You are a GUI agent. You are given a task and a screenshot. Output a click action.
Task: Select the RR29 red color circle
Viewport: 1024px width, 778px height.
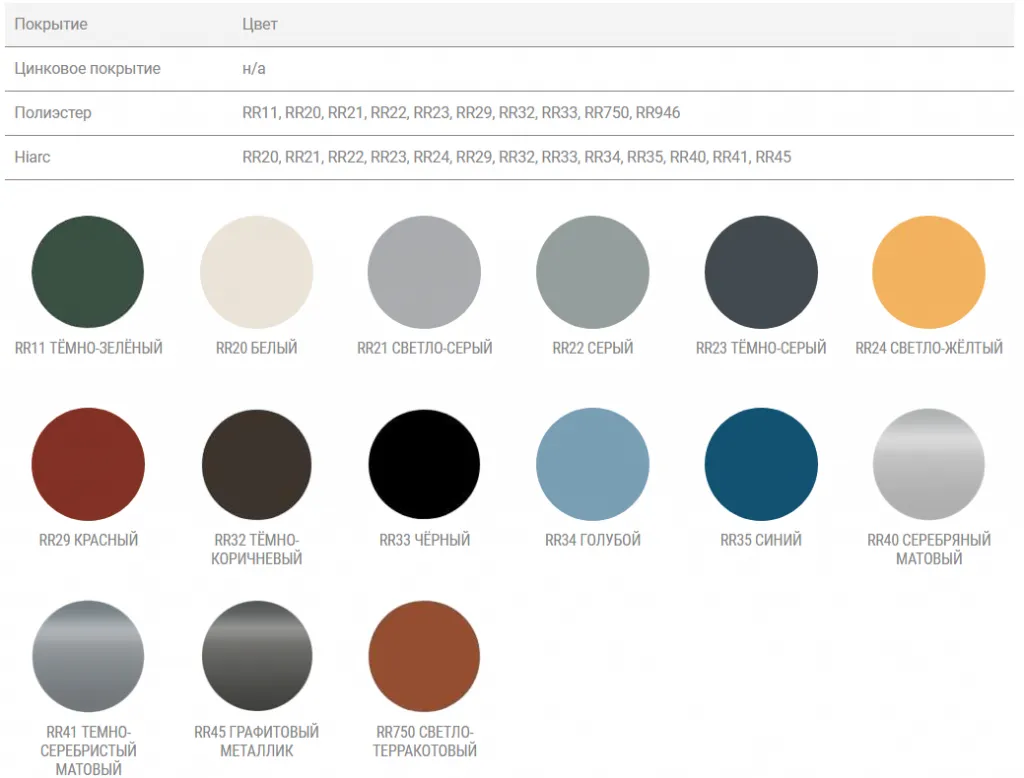(x=88, y=464)
